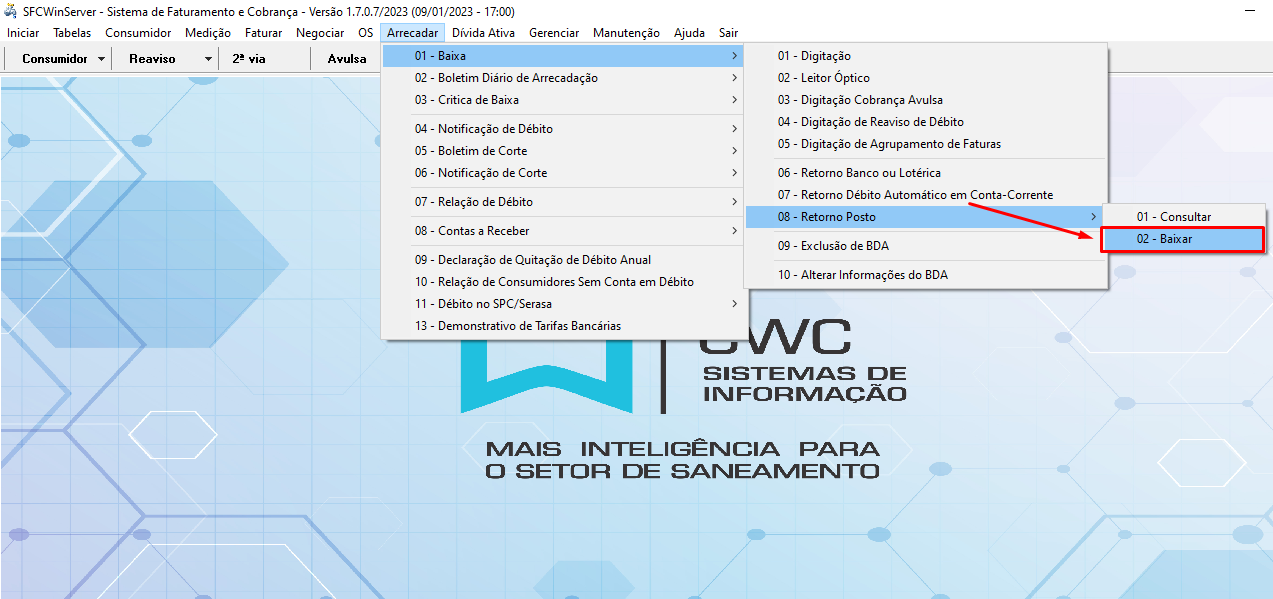Click the 'Avulsa' toolbar button
Viewport: 1273px width, 599px height.
[x=345, y=59]
